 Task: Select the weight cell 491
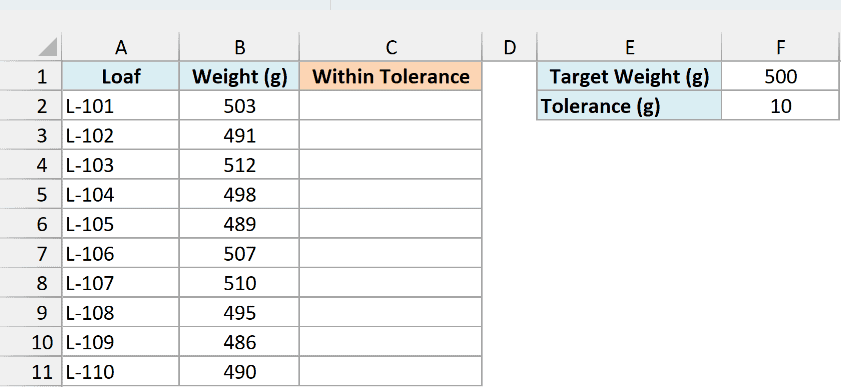(x=239, y=135)
